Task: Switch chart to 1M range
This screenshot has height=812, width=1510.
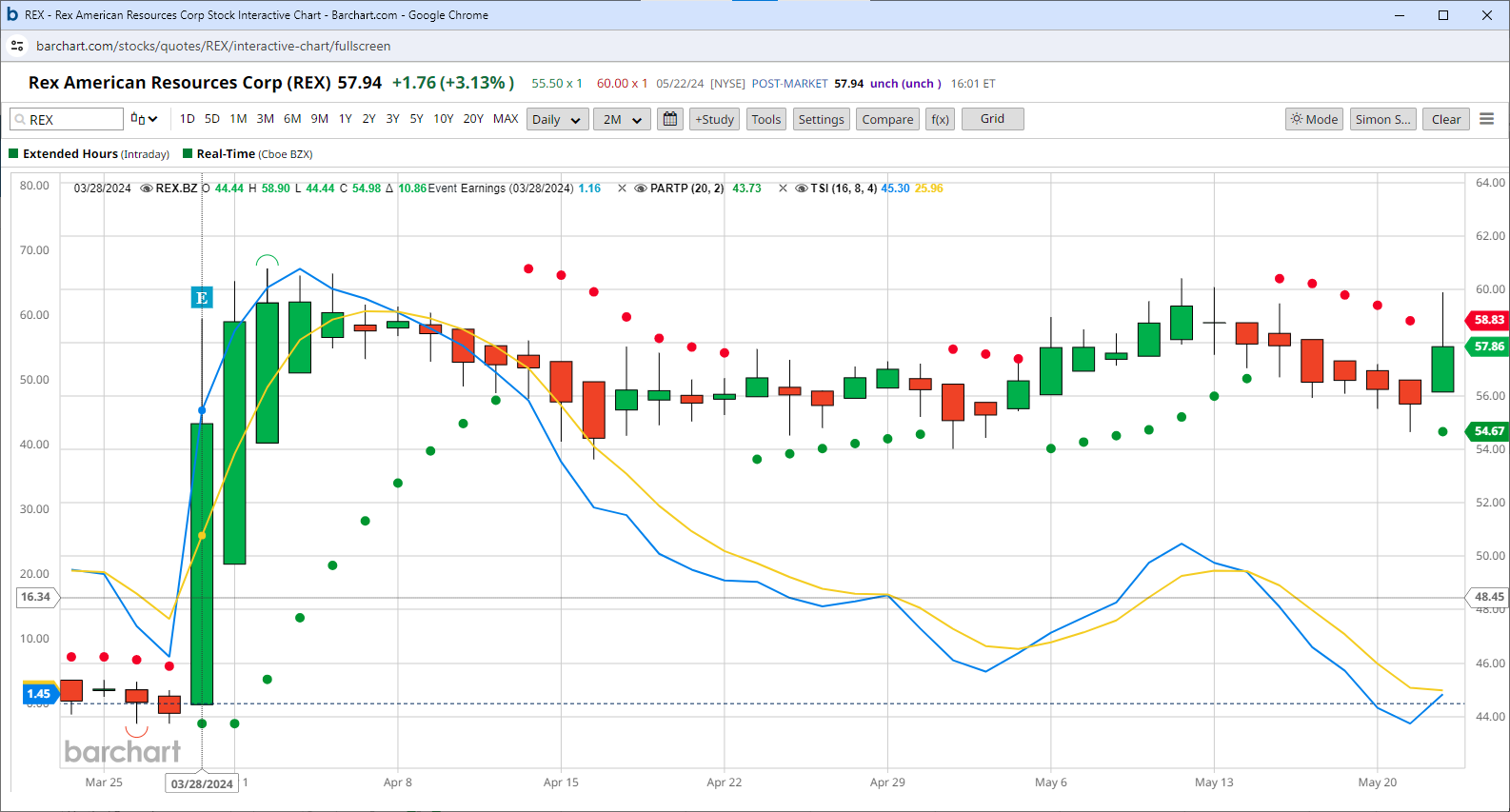Action: [238, 119]
